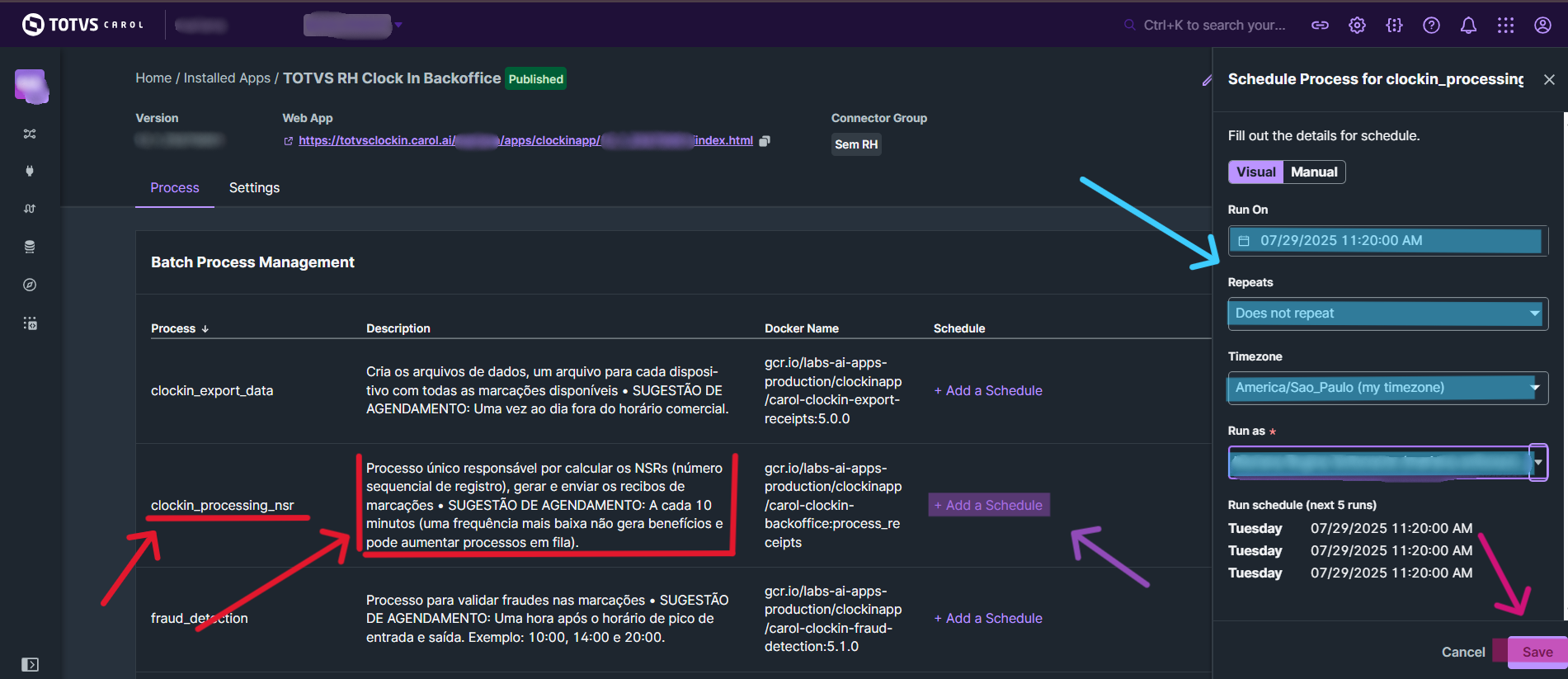Click the Batch Process Management heading
The height and width of the screenshot is (679, 1568).
click(252, 262)
